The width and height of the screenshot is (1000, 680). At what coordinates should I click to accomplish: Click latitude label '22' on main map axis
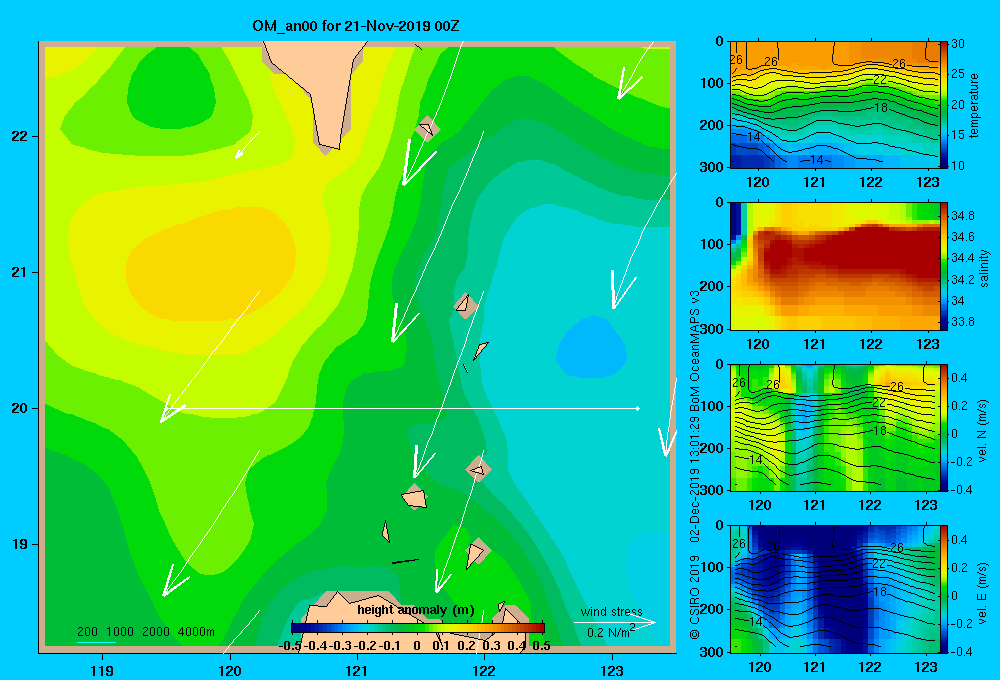coord(19,136)
